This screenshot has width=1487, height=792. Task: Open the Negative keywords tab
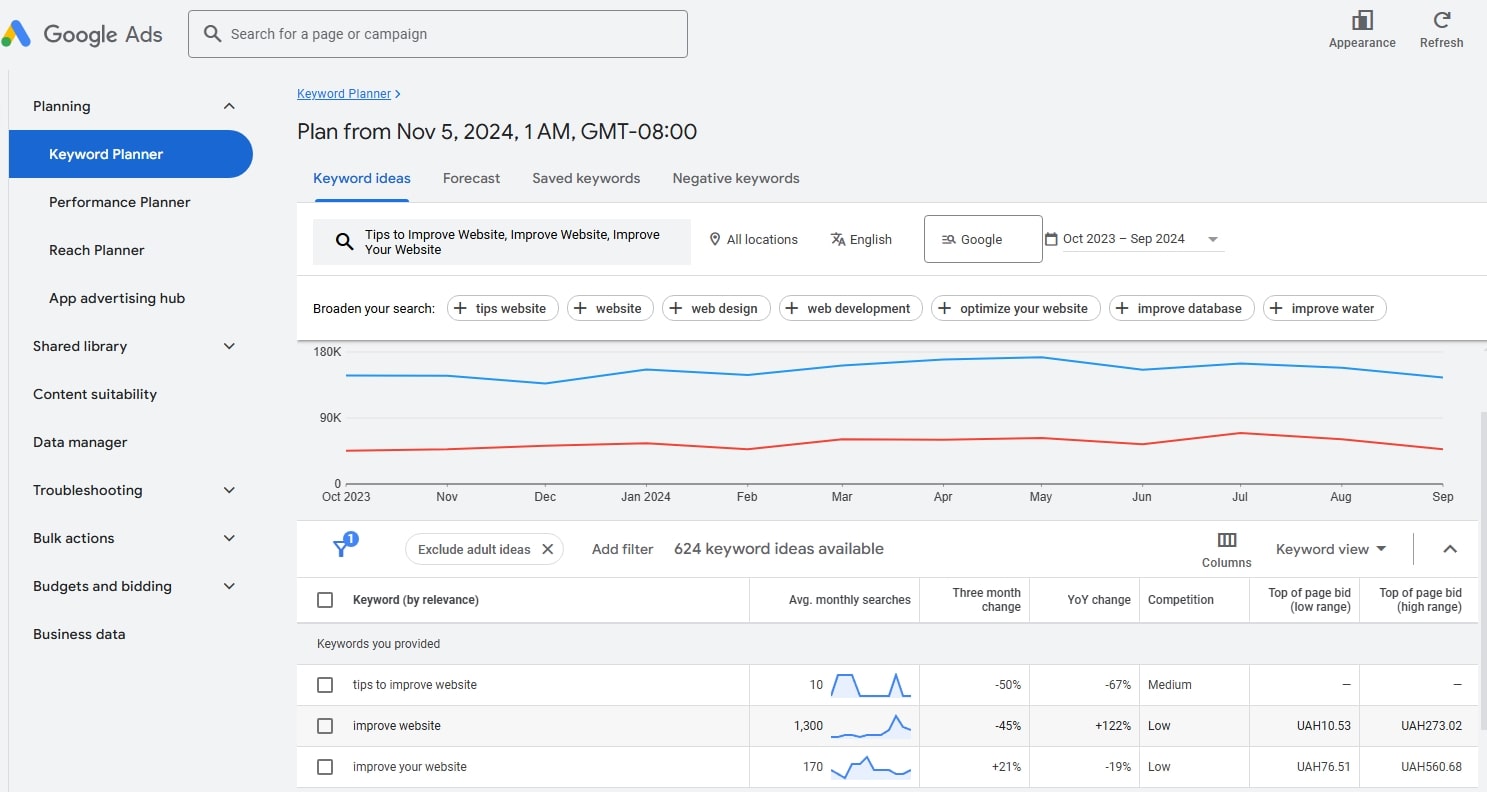[x=735, y=178]
